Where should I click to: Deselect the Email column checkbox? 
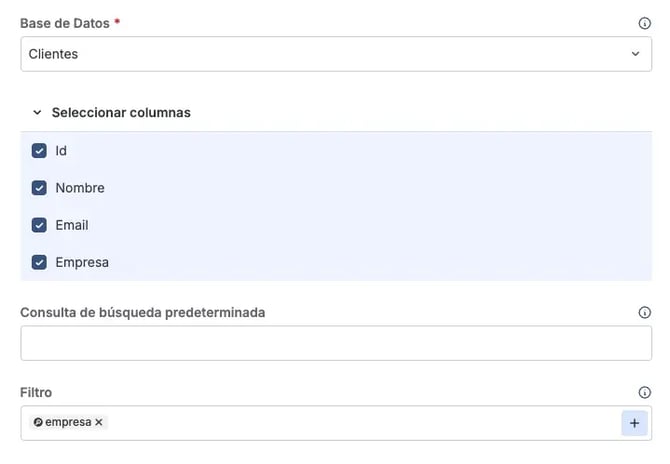click(39, 225)
